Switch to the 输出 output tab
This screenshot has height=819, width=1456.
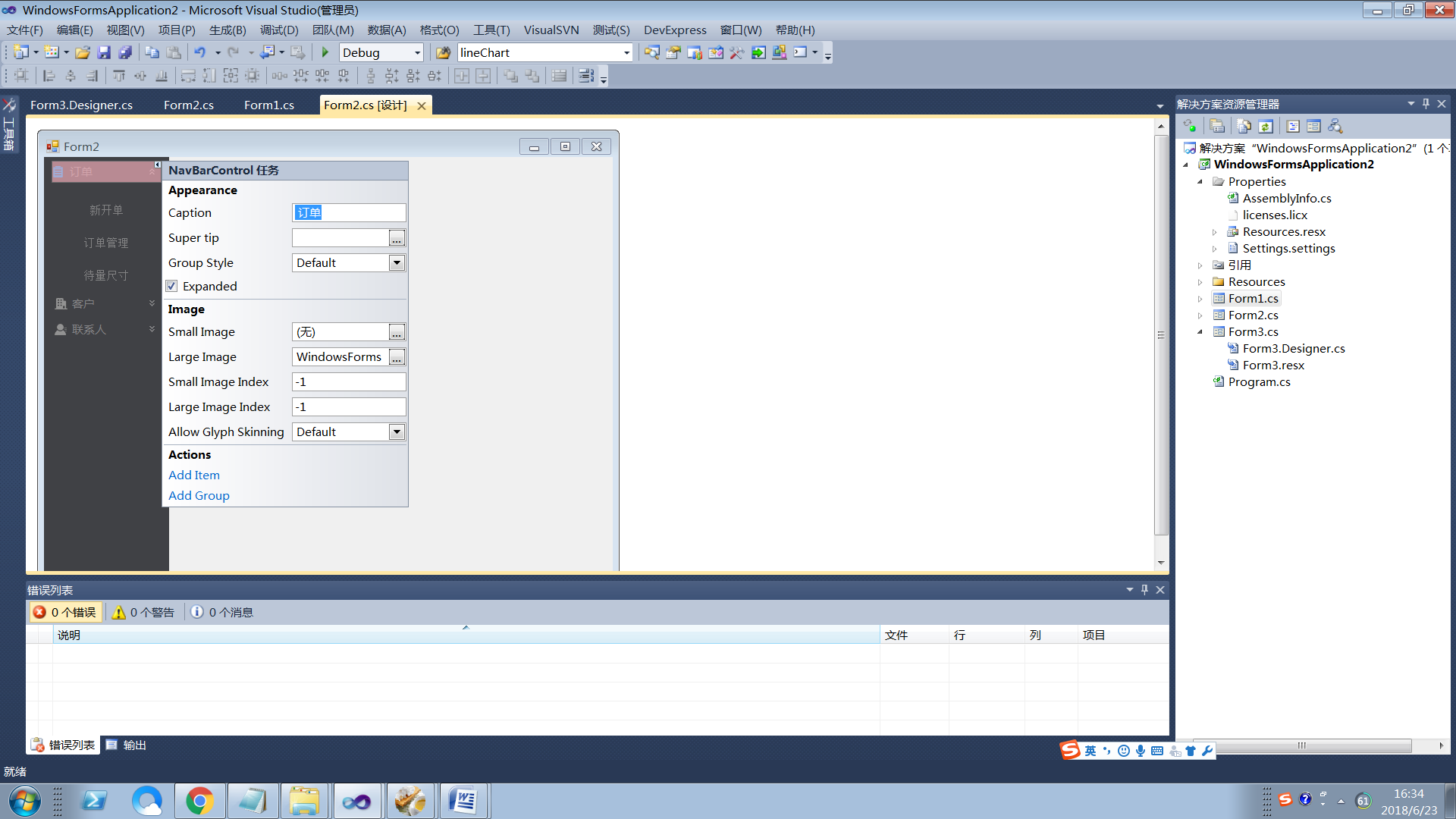point(126,745)
